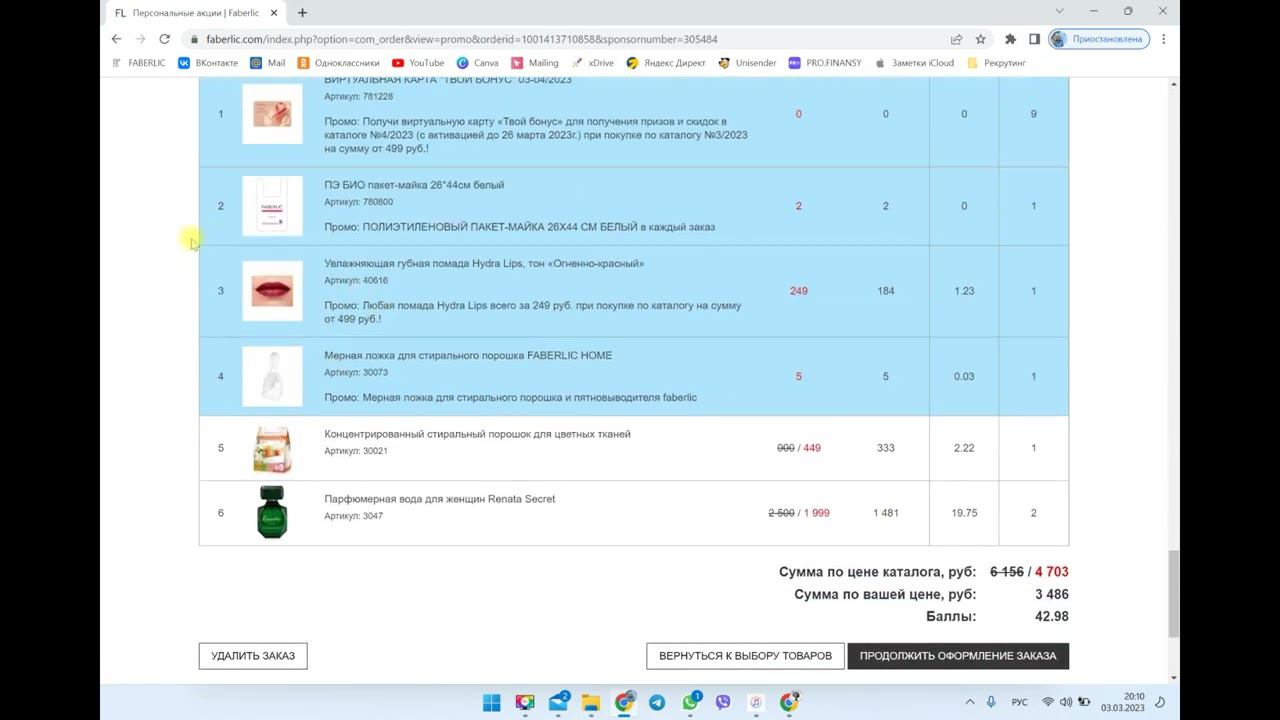1280x720 pixels.
Task: Click 'ПРОДОЛЖИТЬ ОФОРМЛЕНИЕ ЗАКАЗА' button
Action: click(x=958, y=656)
